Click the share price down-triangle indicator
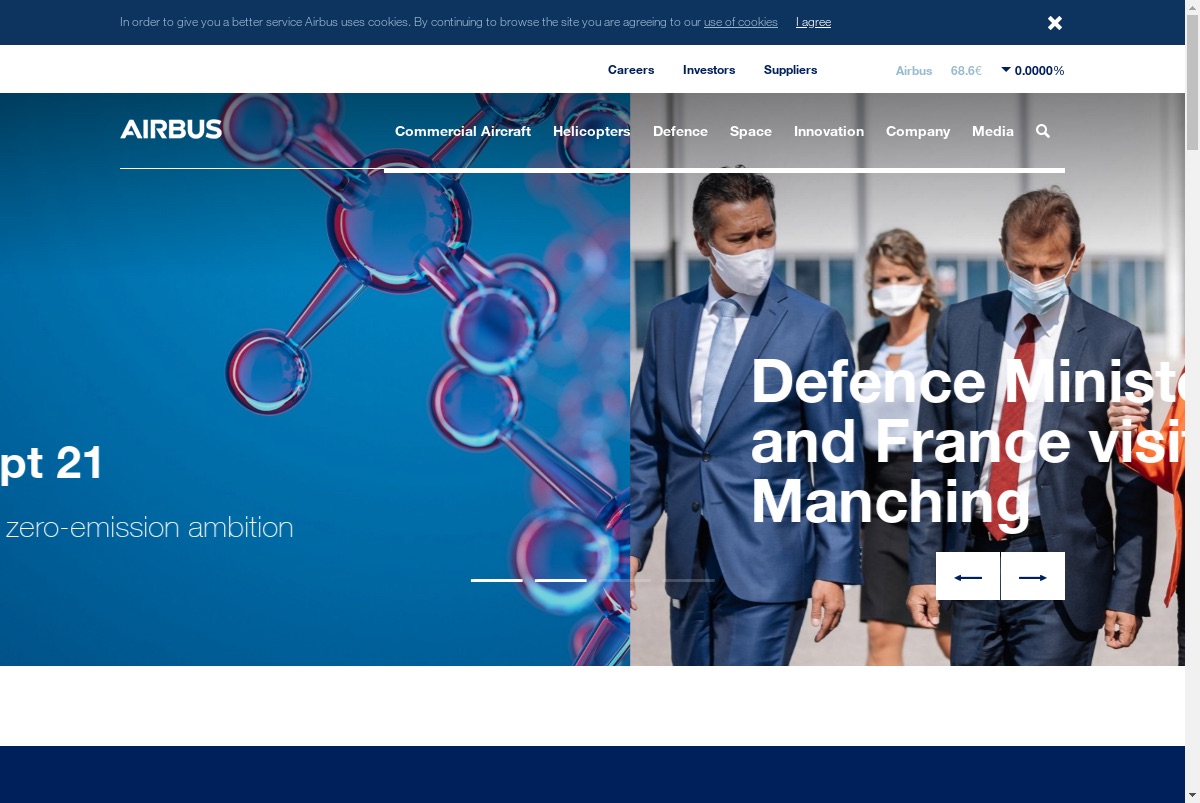 coord(1006,69)
